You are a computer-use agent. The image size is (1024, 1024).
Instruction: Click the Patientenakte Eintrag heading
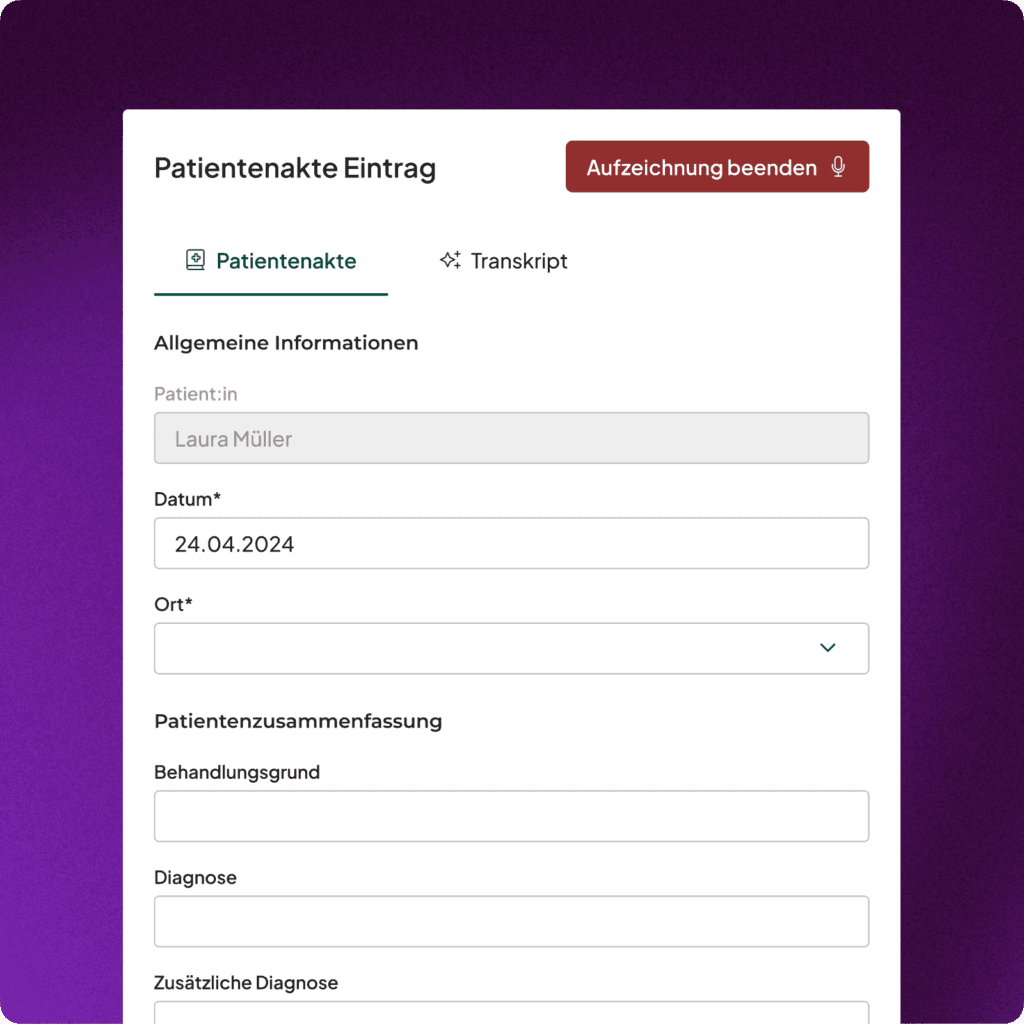coord(295,168)
